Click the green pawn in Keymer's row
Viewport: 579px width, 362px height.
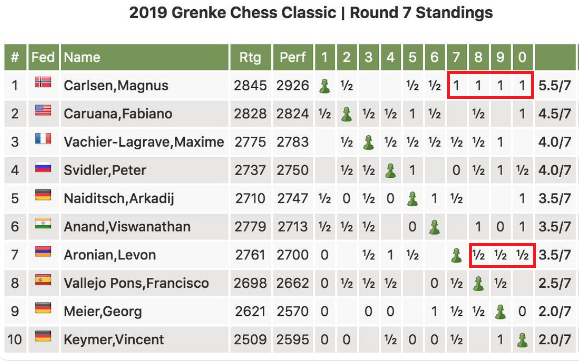tap(522, 340)
